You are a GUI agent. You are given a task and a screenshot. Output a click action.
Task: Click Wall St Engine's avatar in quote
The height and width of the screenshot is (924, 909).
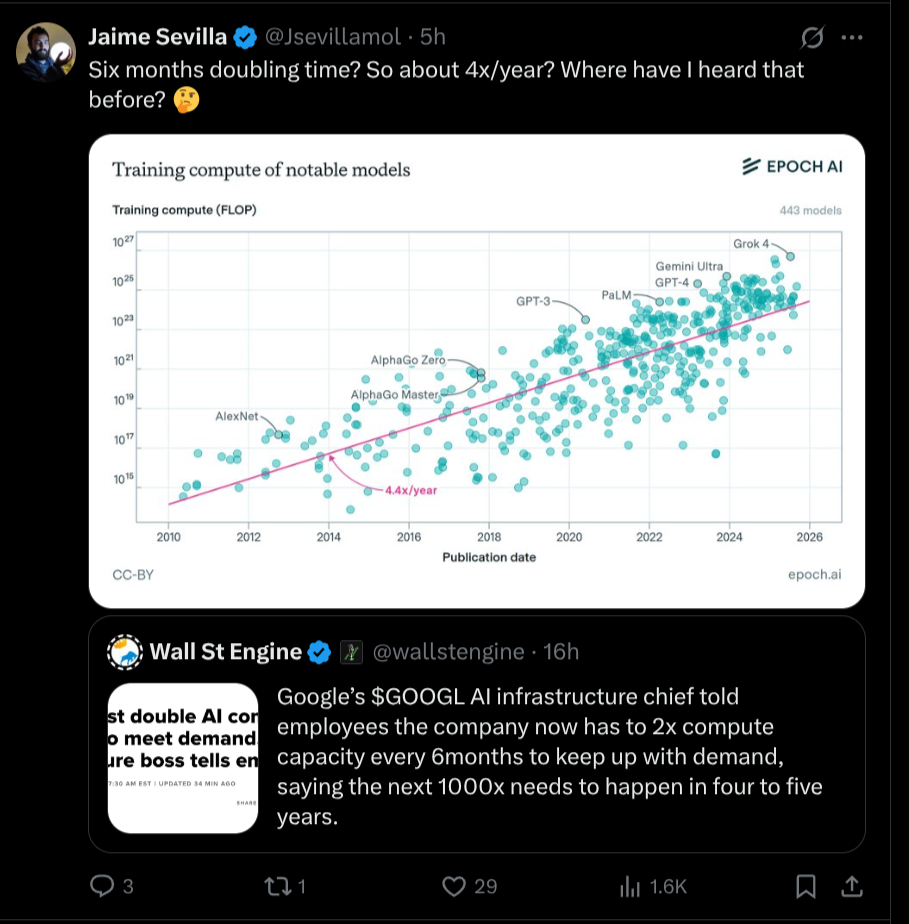click(126, 652)
